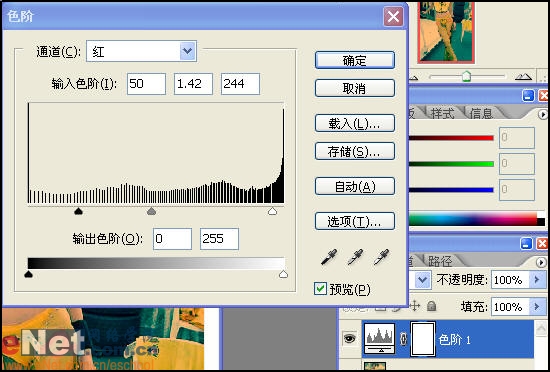
Task: Click the white input level slider under histogram
Action: (272, 211)
